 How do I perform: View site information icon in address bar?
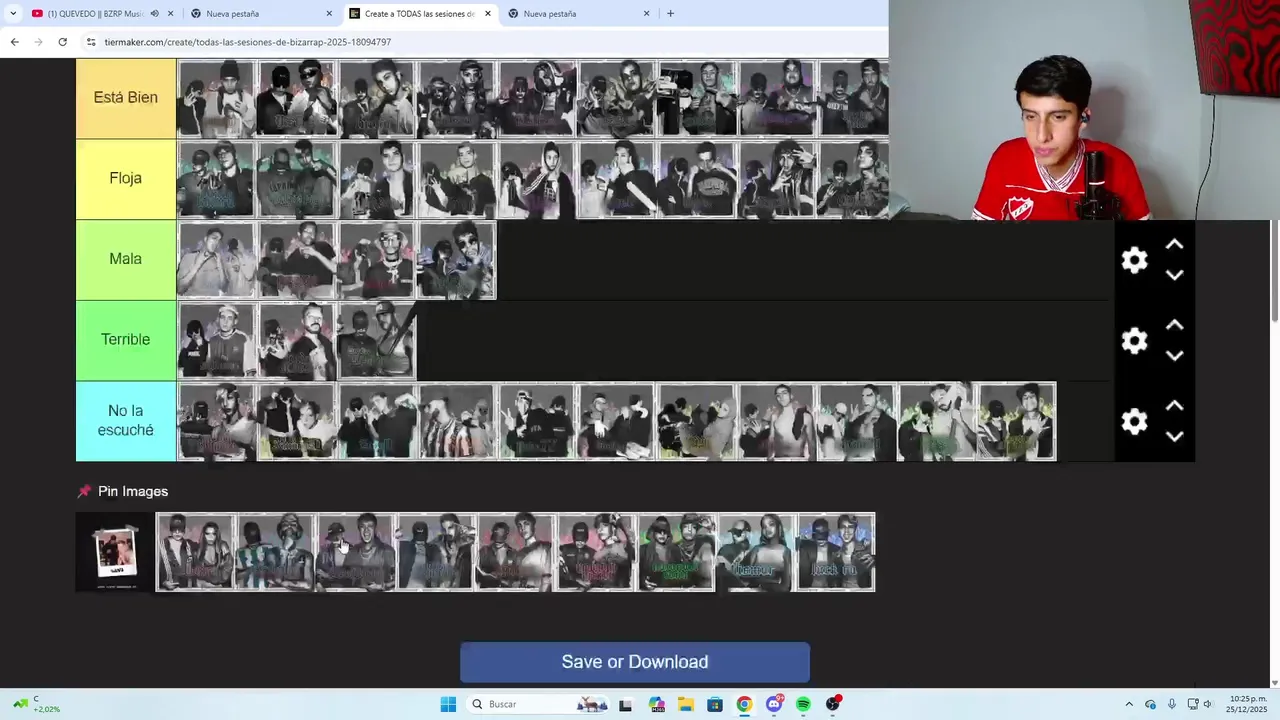point(91,42)
